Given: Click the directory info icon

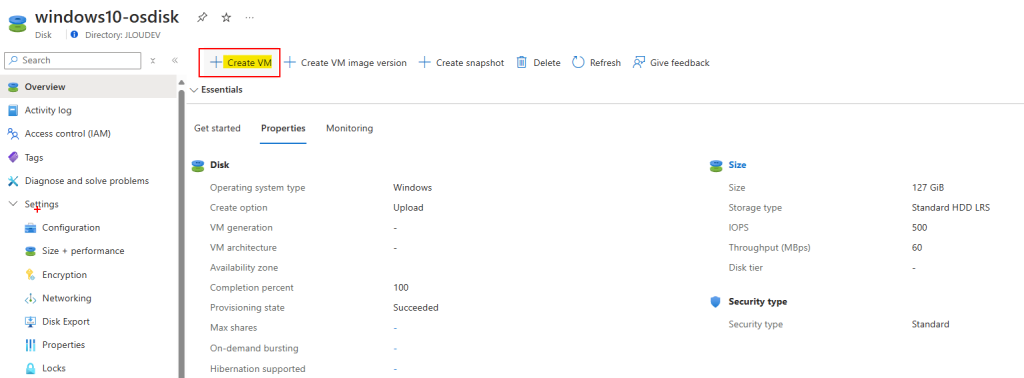Looking at the screenshot, I should [x=74, y=34].
